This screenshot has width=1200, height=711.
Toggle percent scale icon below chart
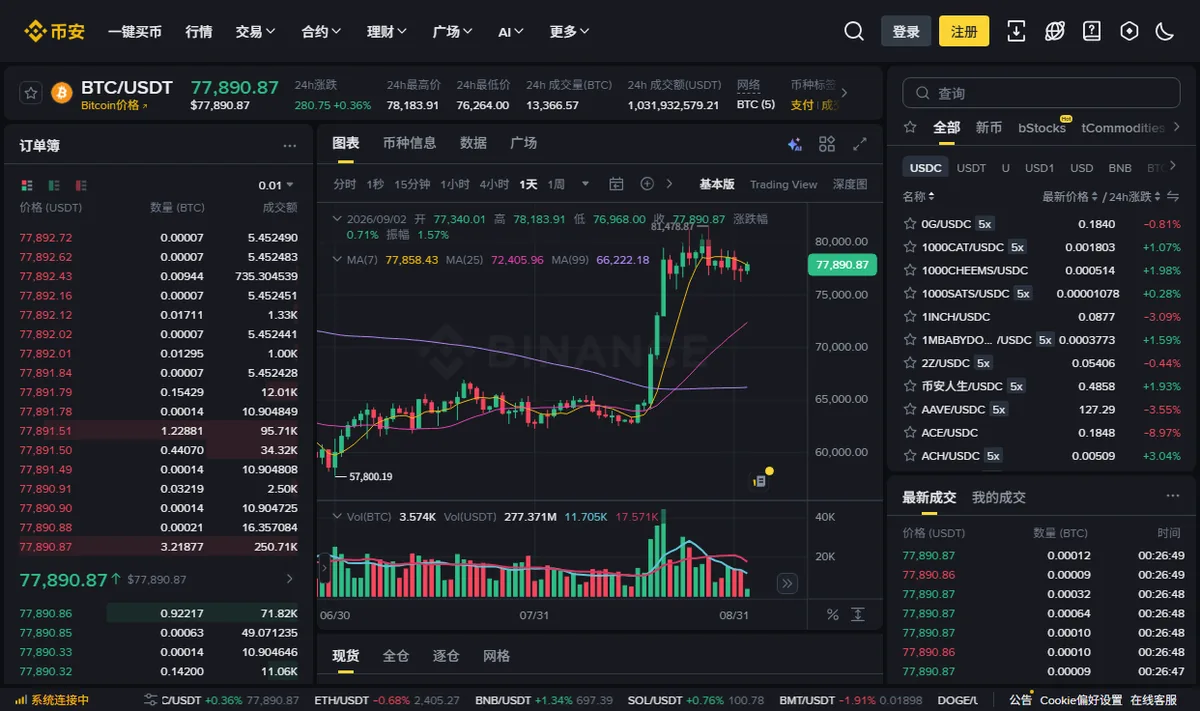(833, 615)
